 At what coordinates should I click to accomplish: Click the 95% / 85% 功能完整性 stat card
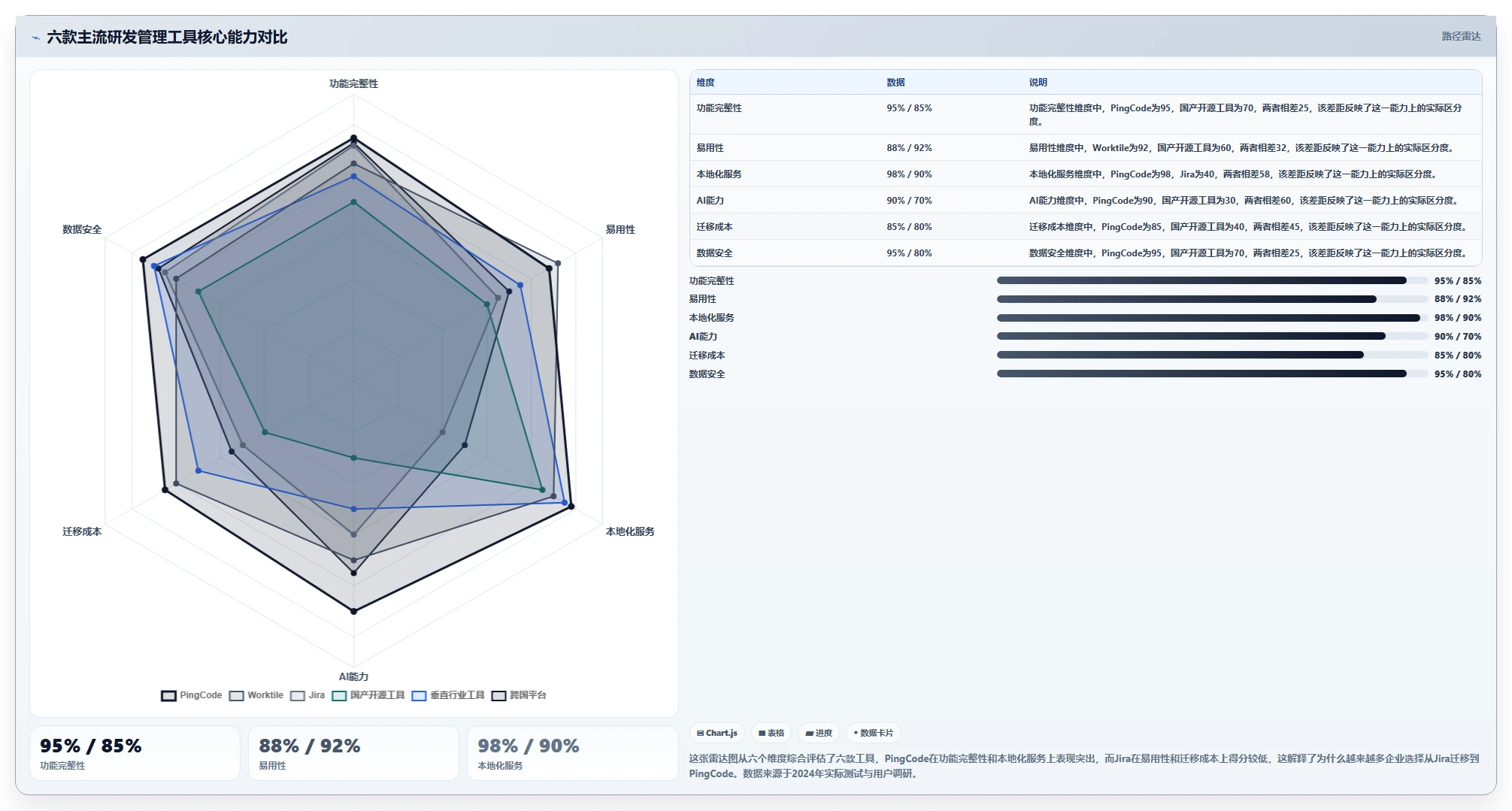(135, 753)
